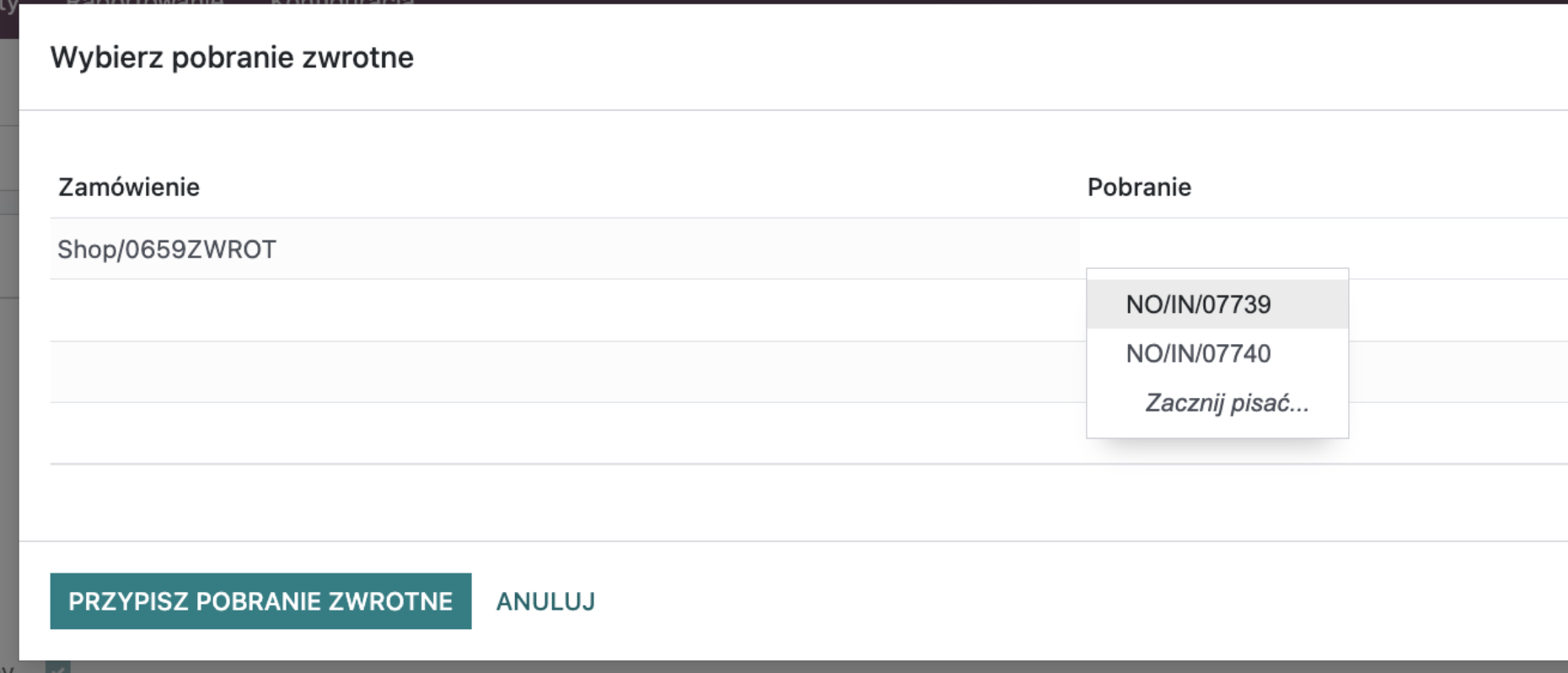
Task: Click the empty table area right of the dropdown list
Action: [x=1458, y=371]
